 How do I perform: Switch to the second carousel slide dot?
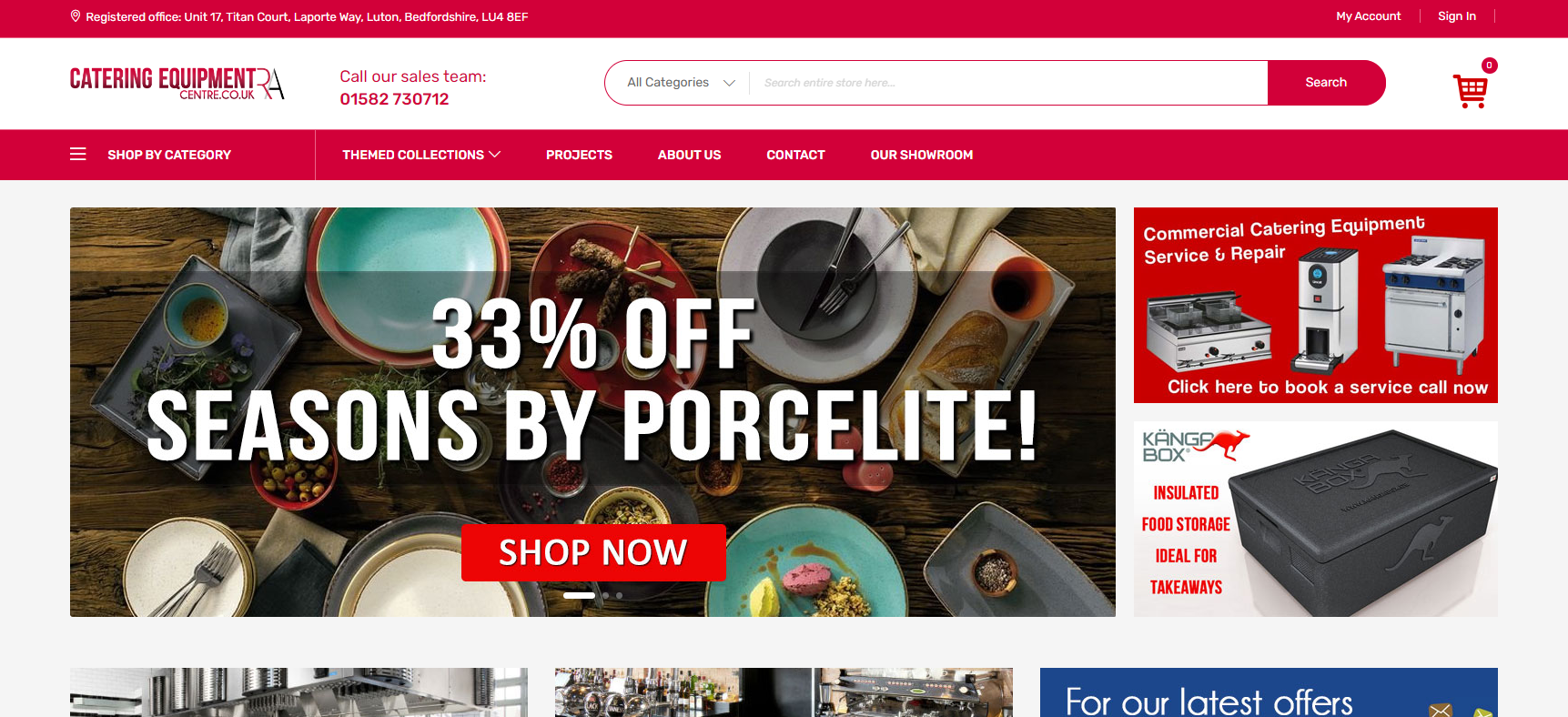tap(606, 595)
